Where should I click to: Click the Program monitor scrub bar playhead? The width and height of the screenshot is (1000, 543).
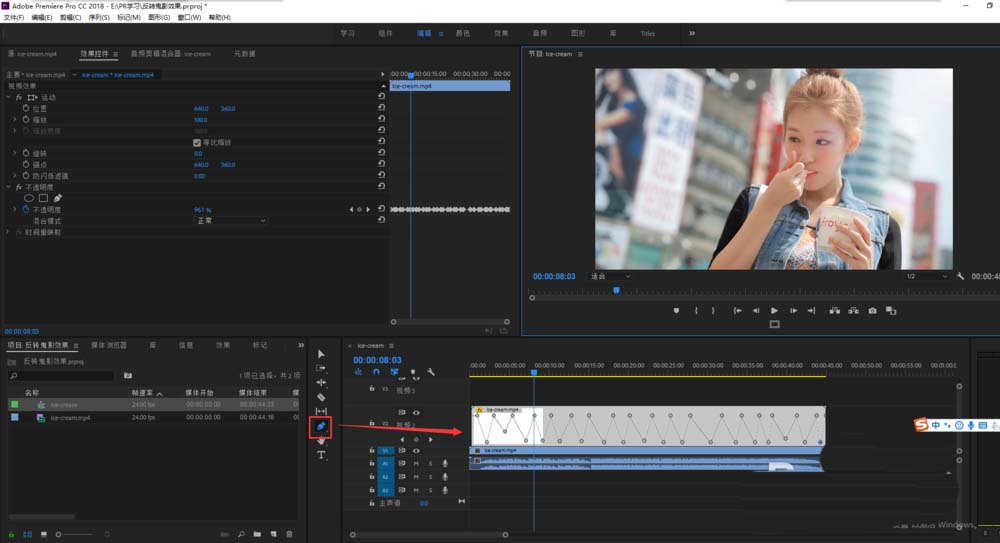pos(616,290)
